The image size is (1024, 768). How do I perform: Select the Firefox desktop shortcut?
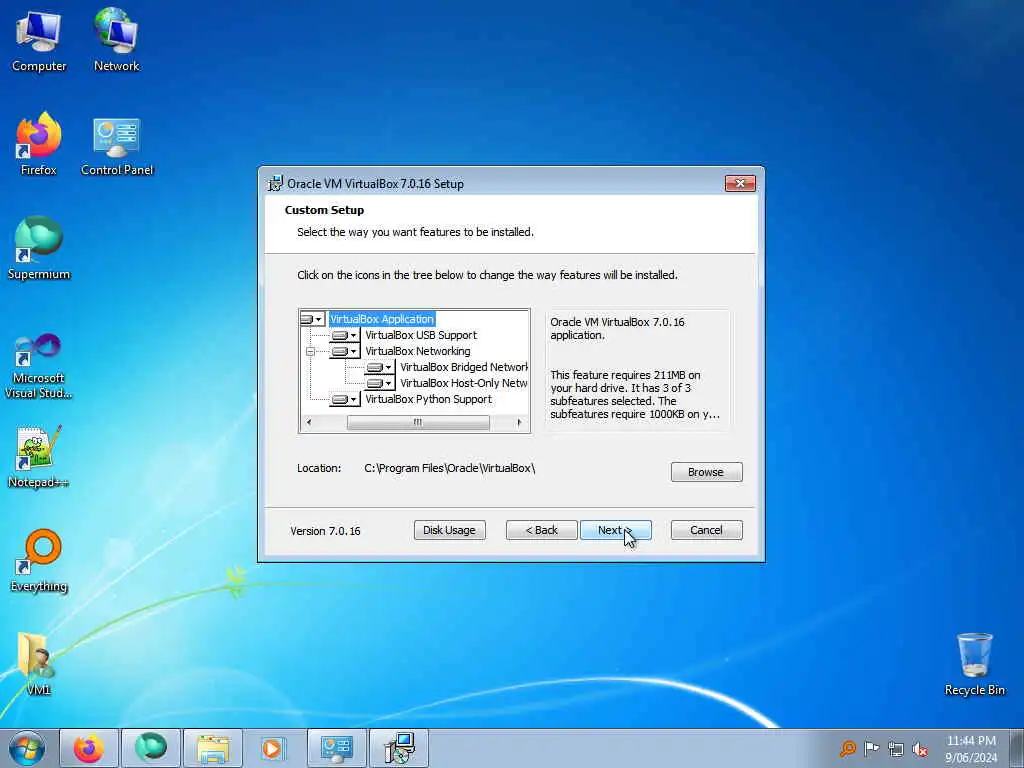pyautogui.click(x=39, y=144)
